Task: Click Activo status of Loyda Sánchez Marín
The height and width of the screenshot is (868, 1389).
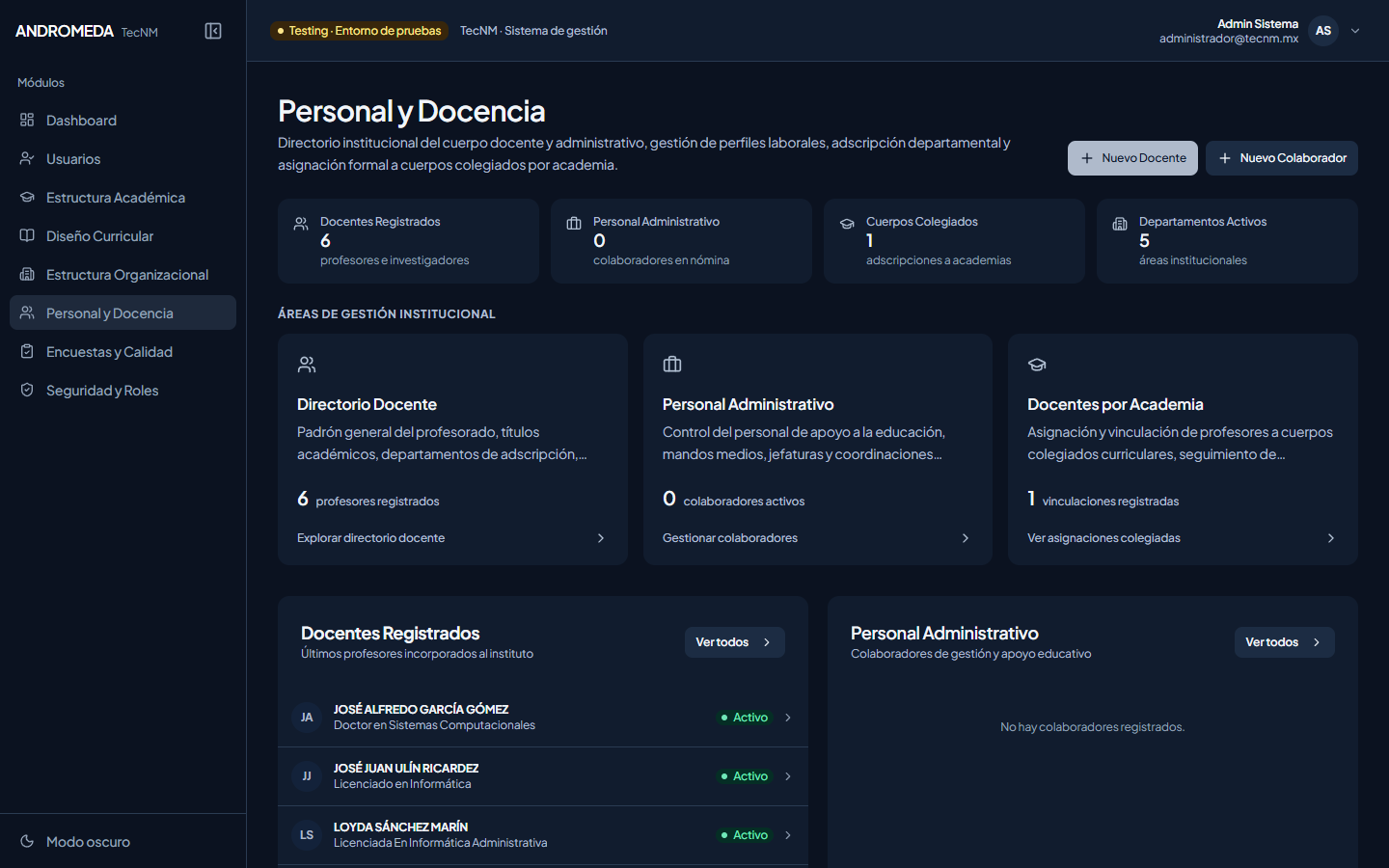Action: [745, 835]
